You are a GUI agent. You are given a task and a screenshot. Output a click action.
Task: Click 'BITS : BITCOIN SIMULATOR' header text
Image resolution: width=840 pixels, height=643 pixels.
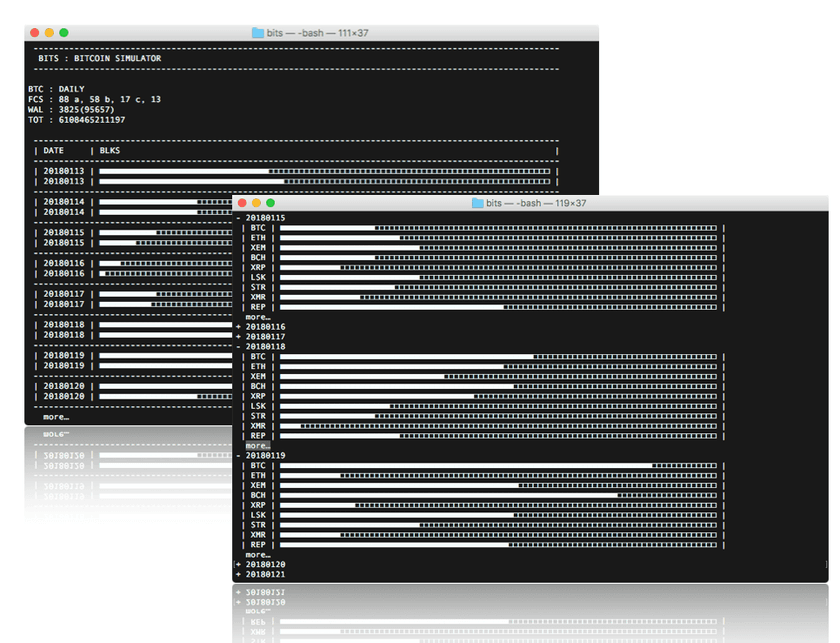click(100, 58)
